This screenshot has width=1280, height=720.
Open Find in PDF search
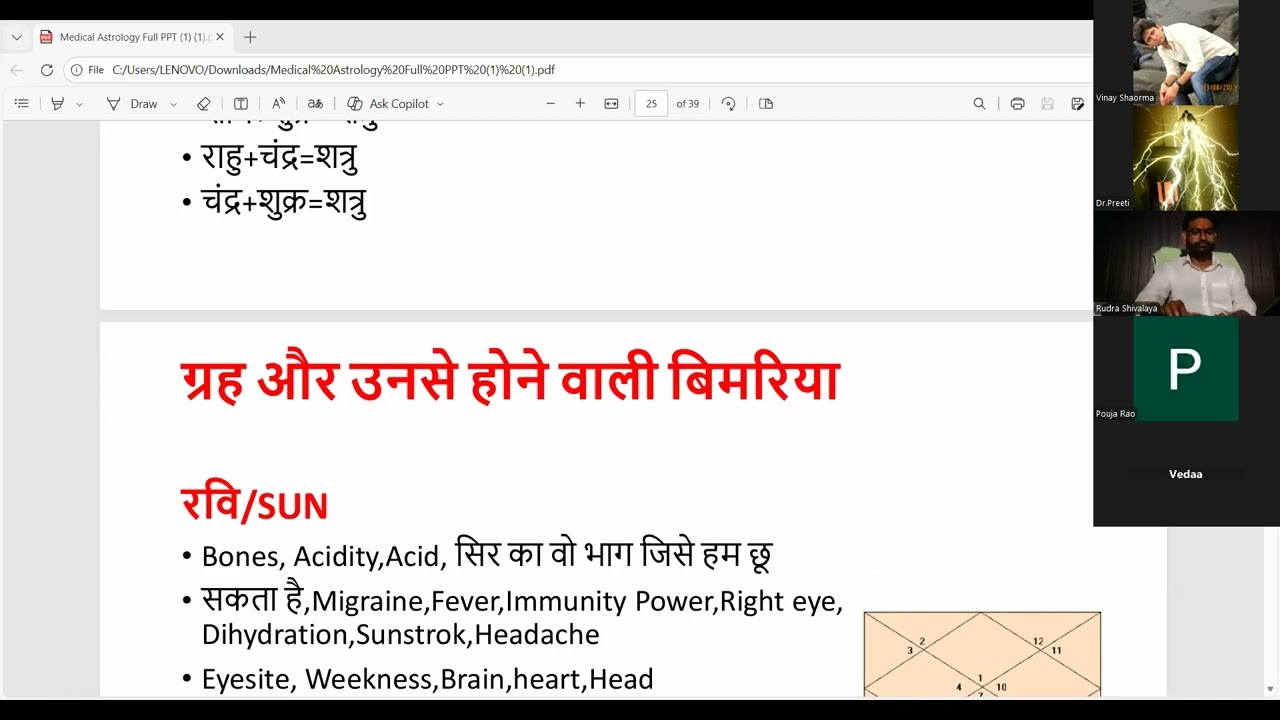(x=979, y=104)
